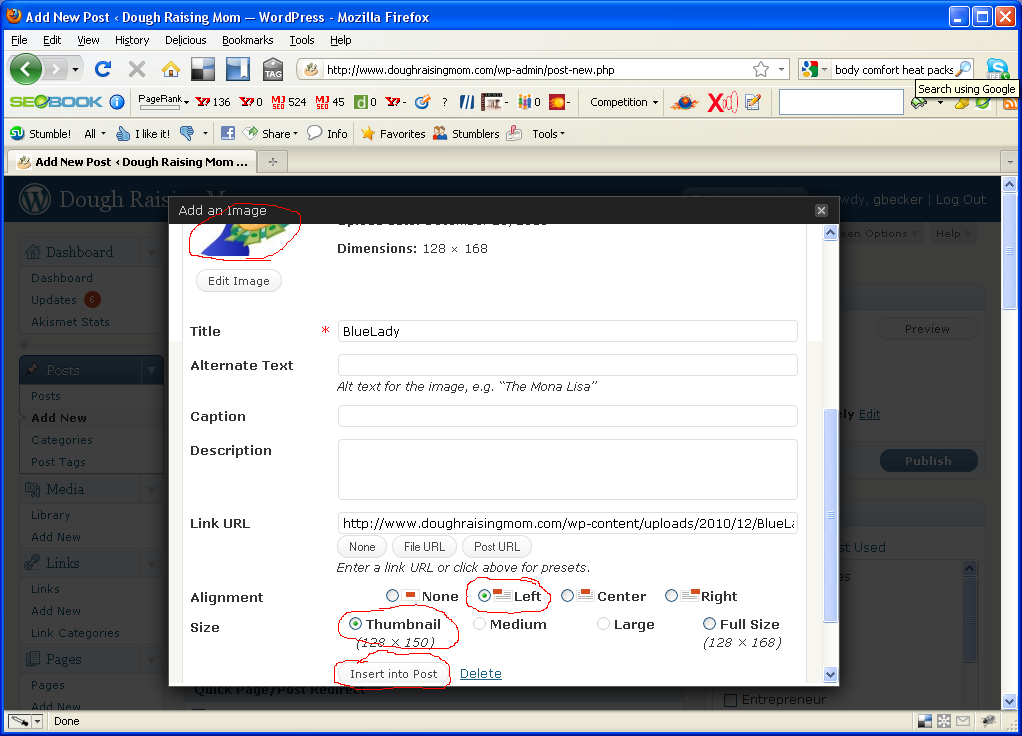Image resolution: width=1022 pixels, height=736 pixels.
Task: Click the Delicious icon in status bar
Action: (925, 721)
